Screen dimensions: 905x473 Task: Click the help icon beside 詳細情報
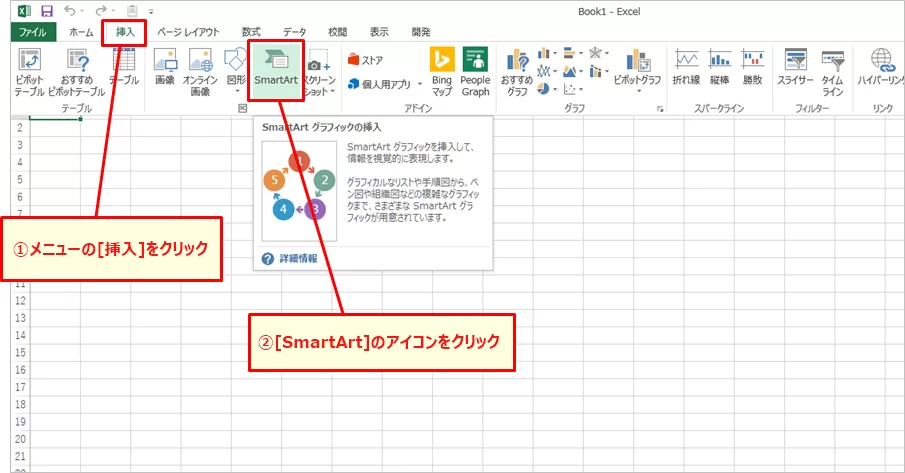coord(268,259)
